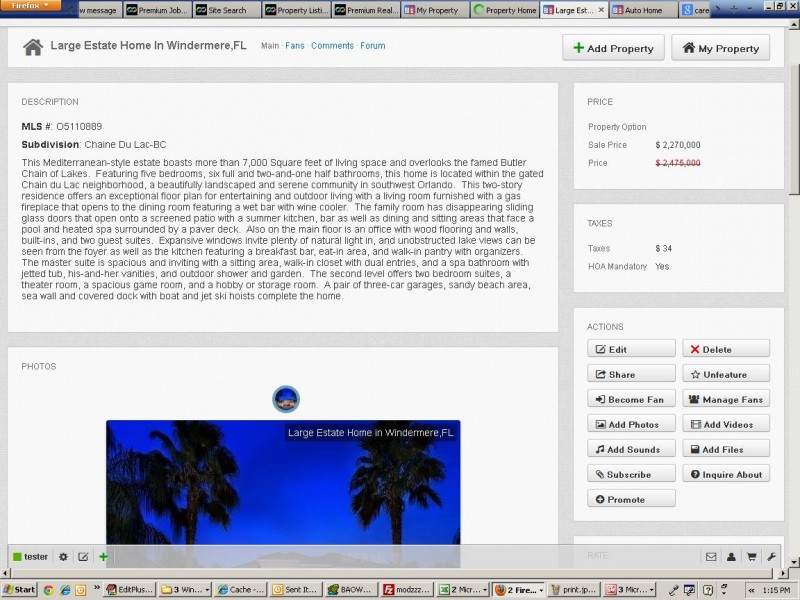The height and width of the screenshot is (600, 800).
Task: Open the mail envelope icon in the bottom bar
Action: 711,557
